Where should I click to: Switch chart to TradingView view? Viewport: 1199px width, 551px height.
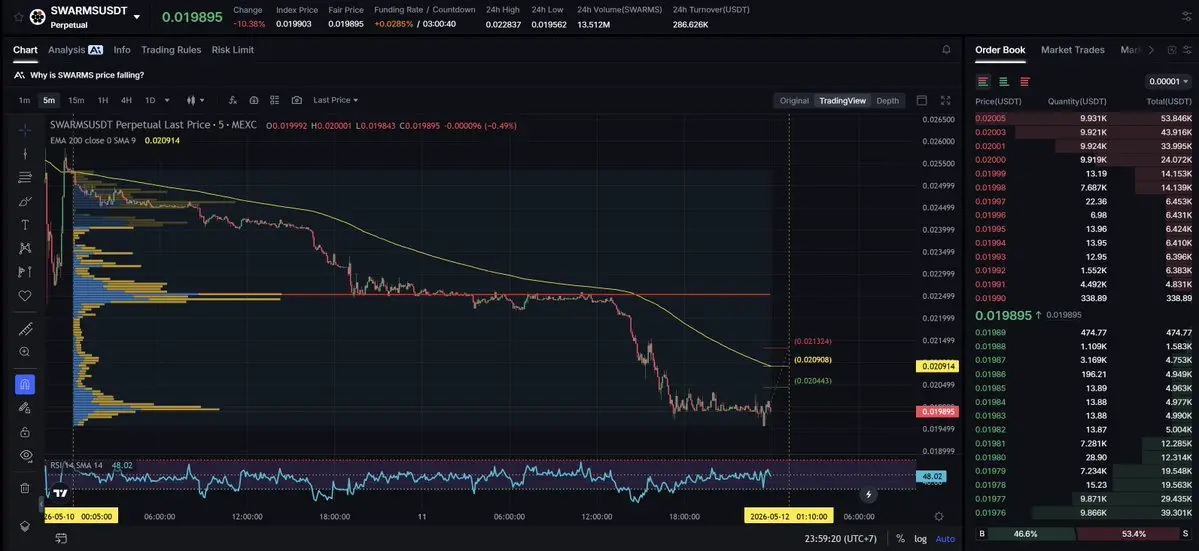pyautogui.click(x=842, y=101)
